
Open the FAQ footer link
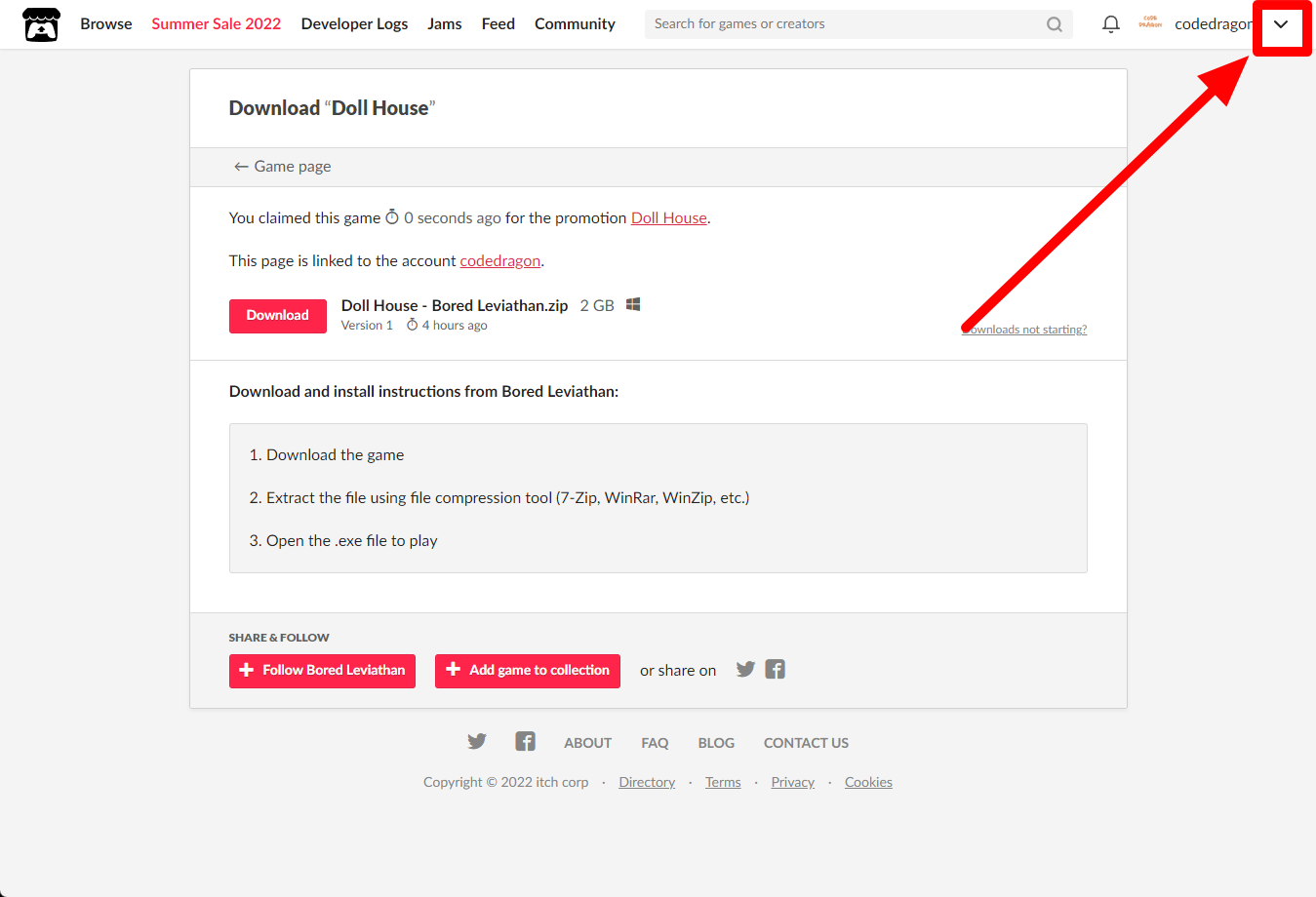coord(655,743)
